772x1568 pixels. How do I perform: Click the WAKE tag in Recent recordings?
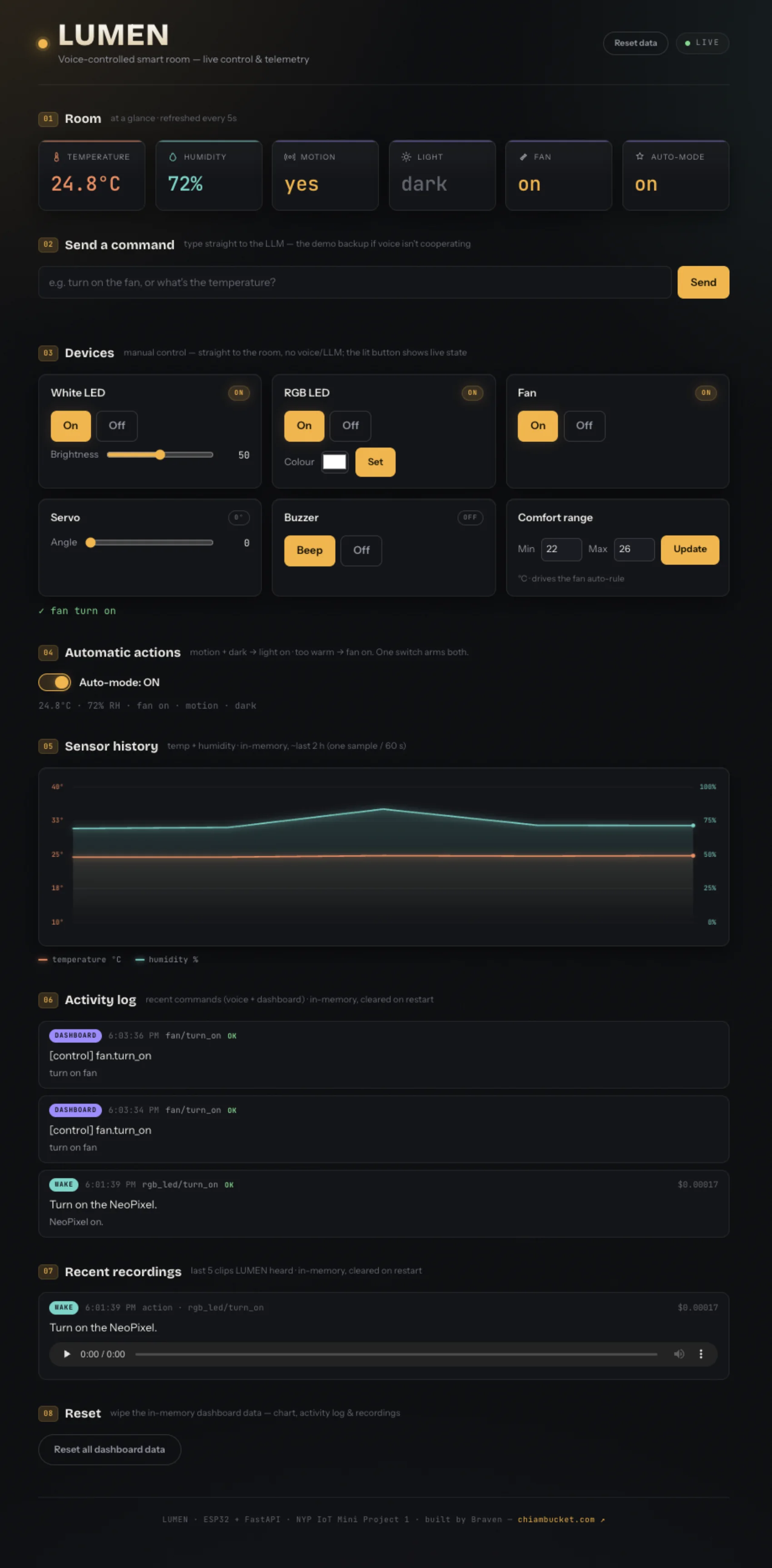point(64,1307)
